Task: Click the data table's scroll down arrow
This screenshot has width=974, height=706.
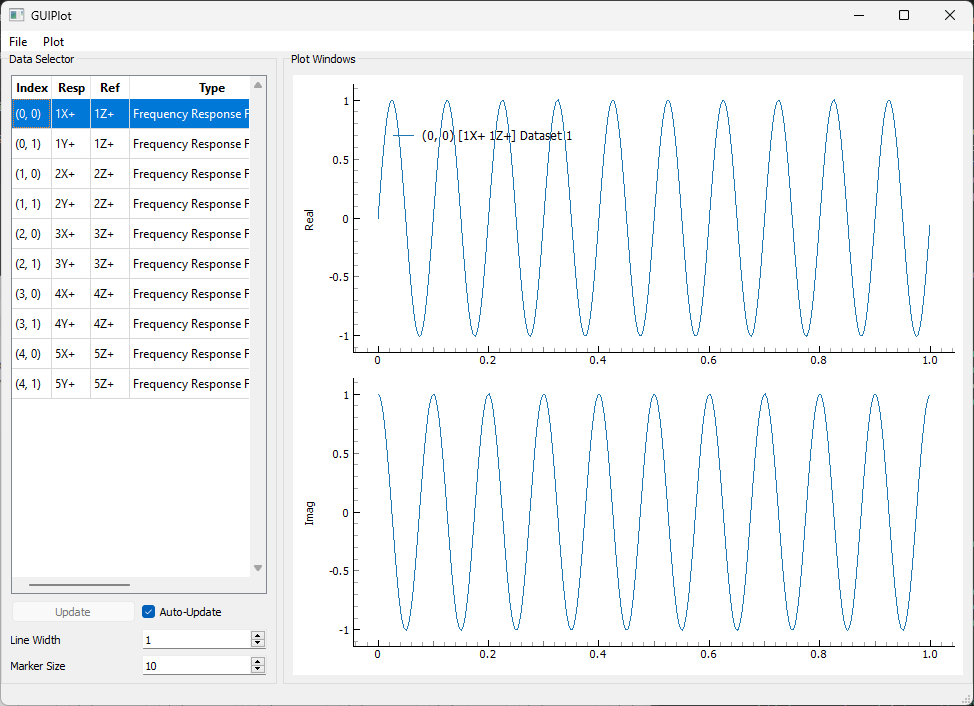Action: click(x=258, y=568)
